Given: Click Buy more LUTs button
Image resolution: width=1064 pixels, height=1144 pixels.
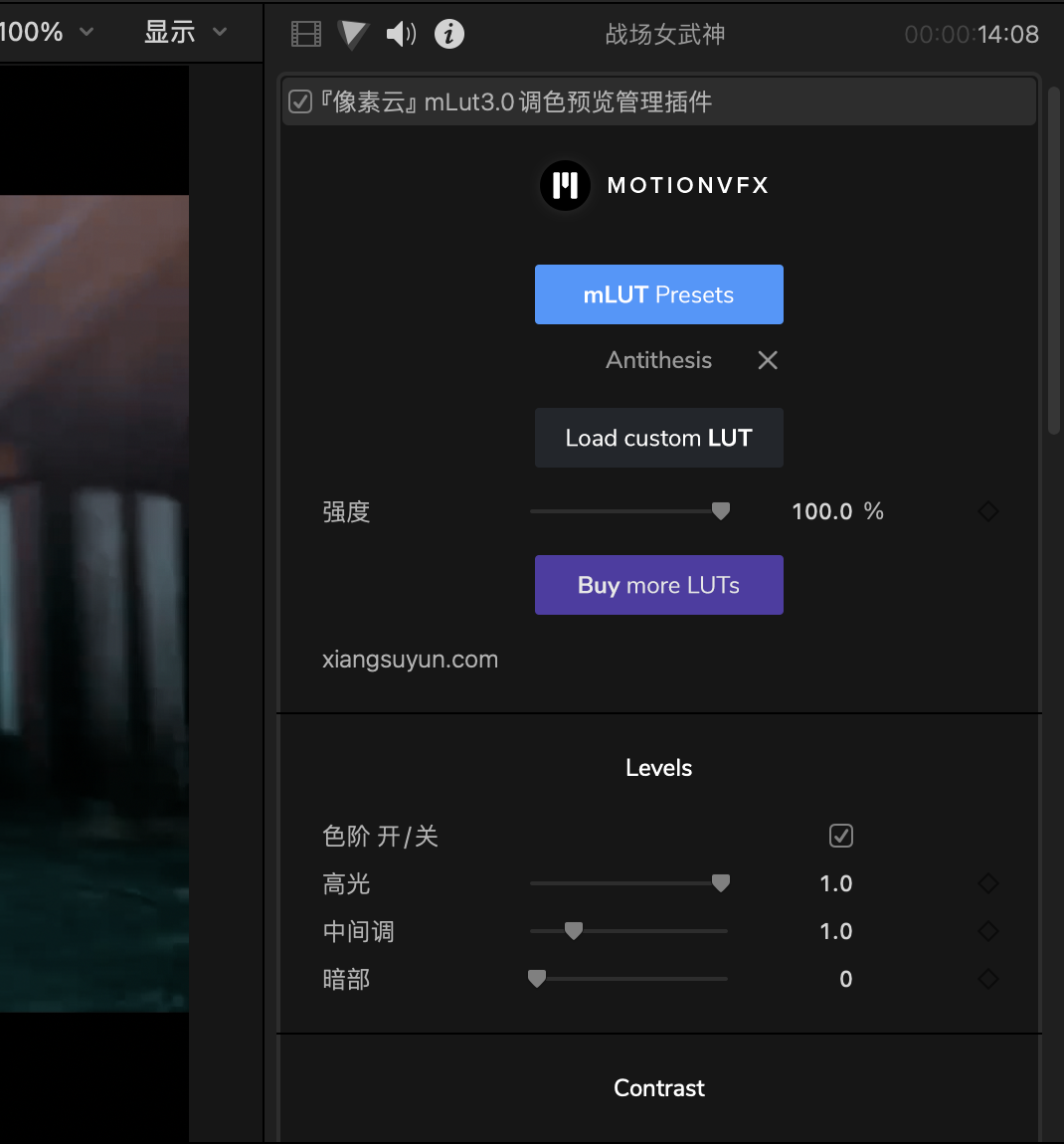Looking at the screenshot, I should pos(659,585).
